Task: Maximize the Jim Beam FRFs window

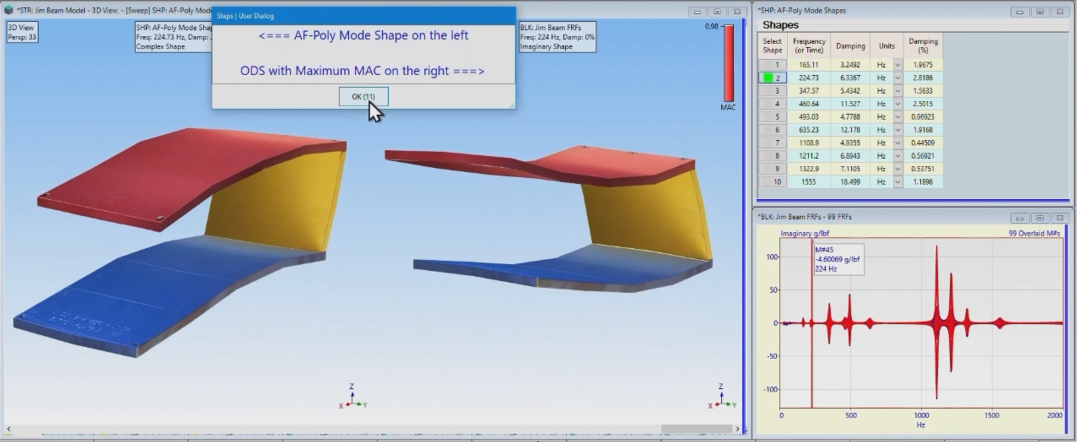Action: coord(1042,217)
